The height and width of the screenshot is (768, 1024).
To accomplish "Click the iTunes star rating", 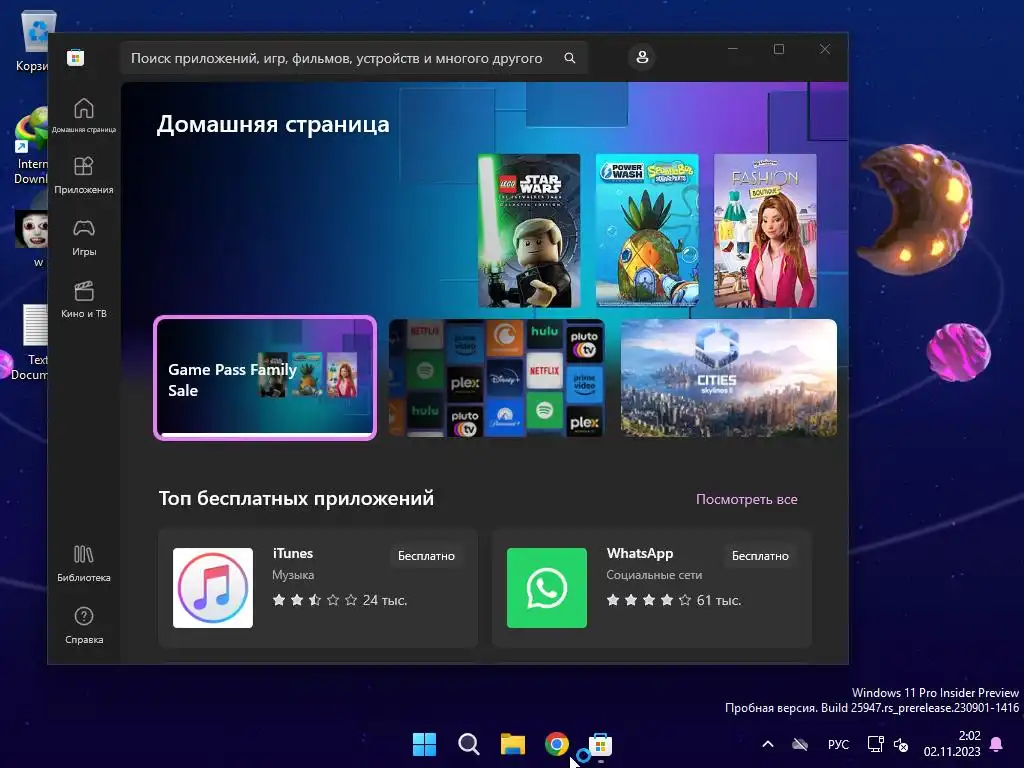I will pos(315,600).
